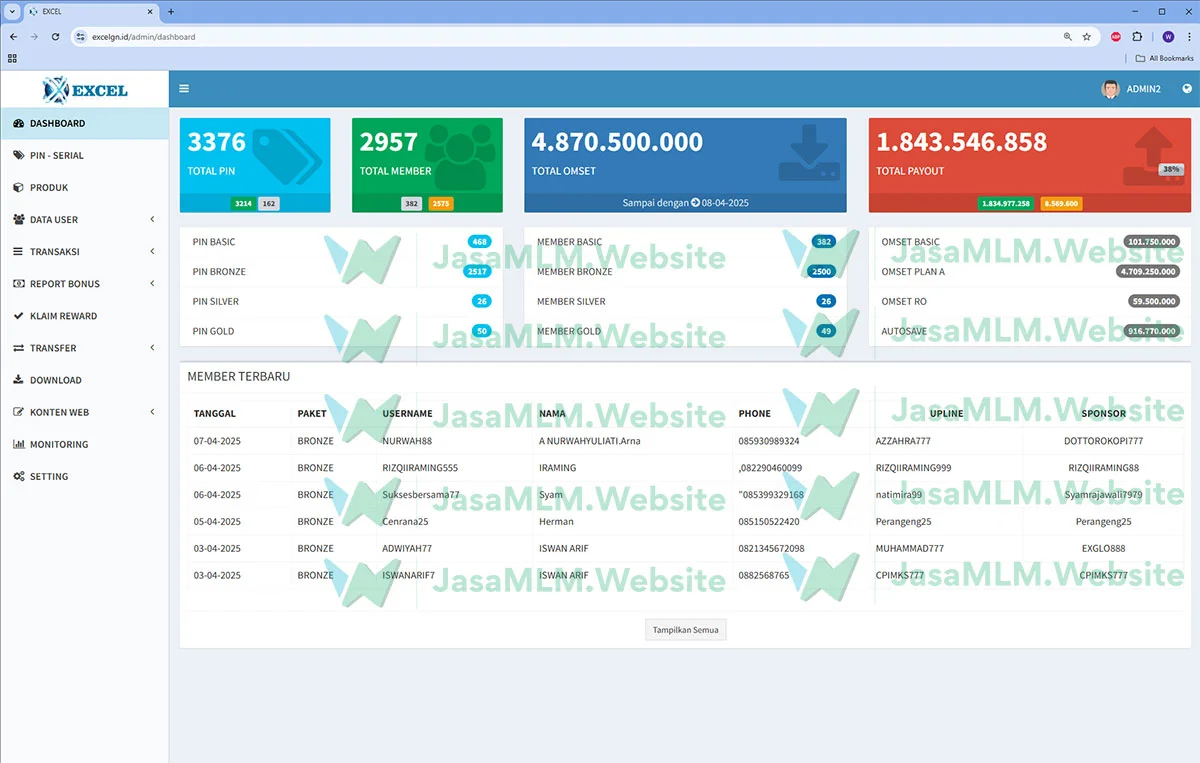The width and height of the screenshot is (1200, 763).
Task: Click OMSET PLAN A value 4.709.250.000
Action: click(1148, 272)
